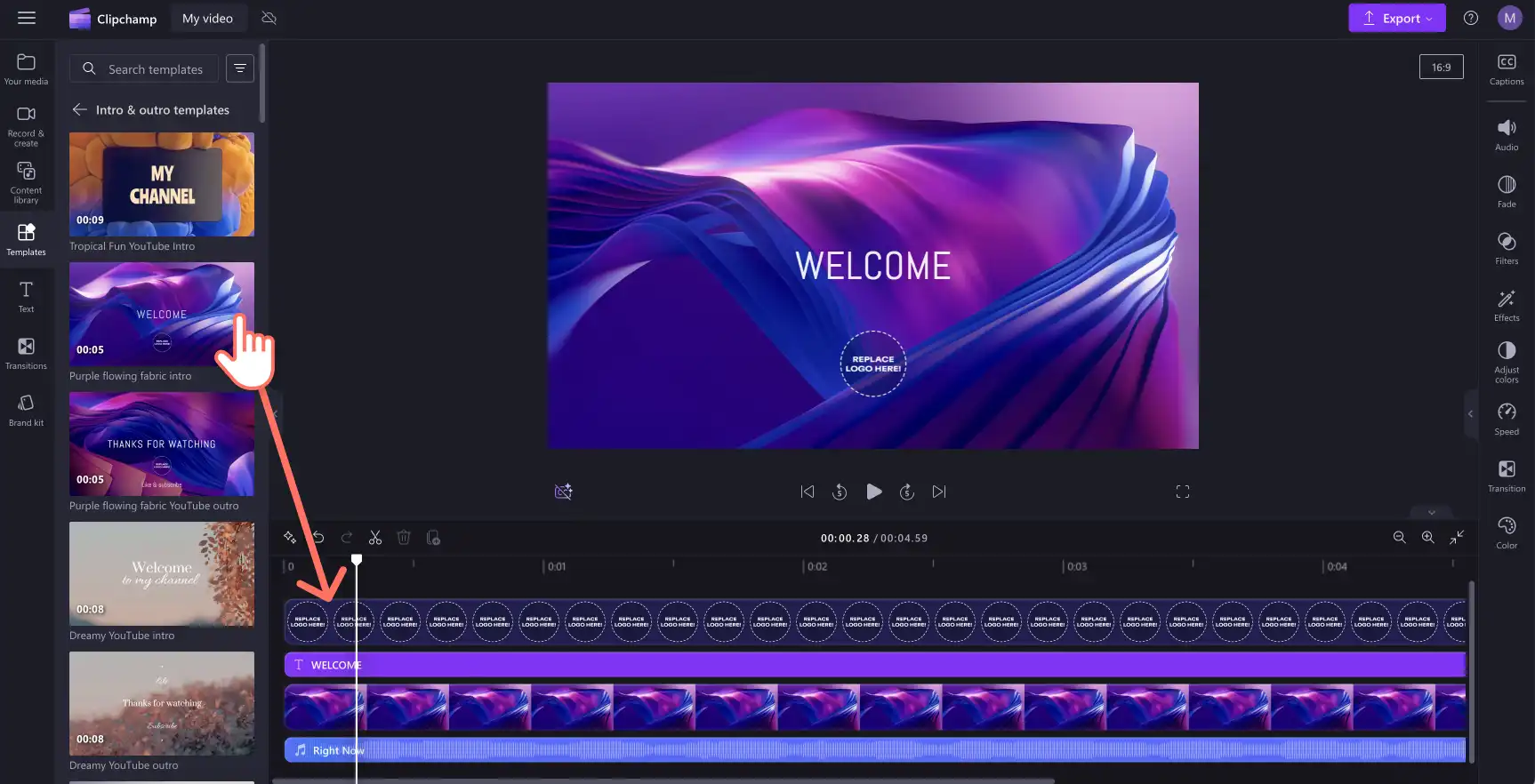Play the video preview

point(873,492)
